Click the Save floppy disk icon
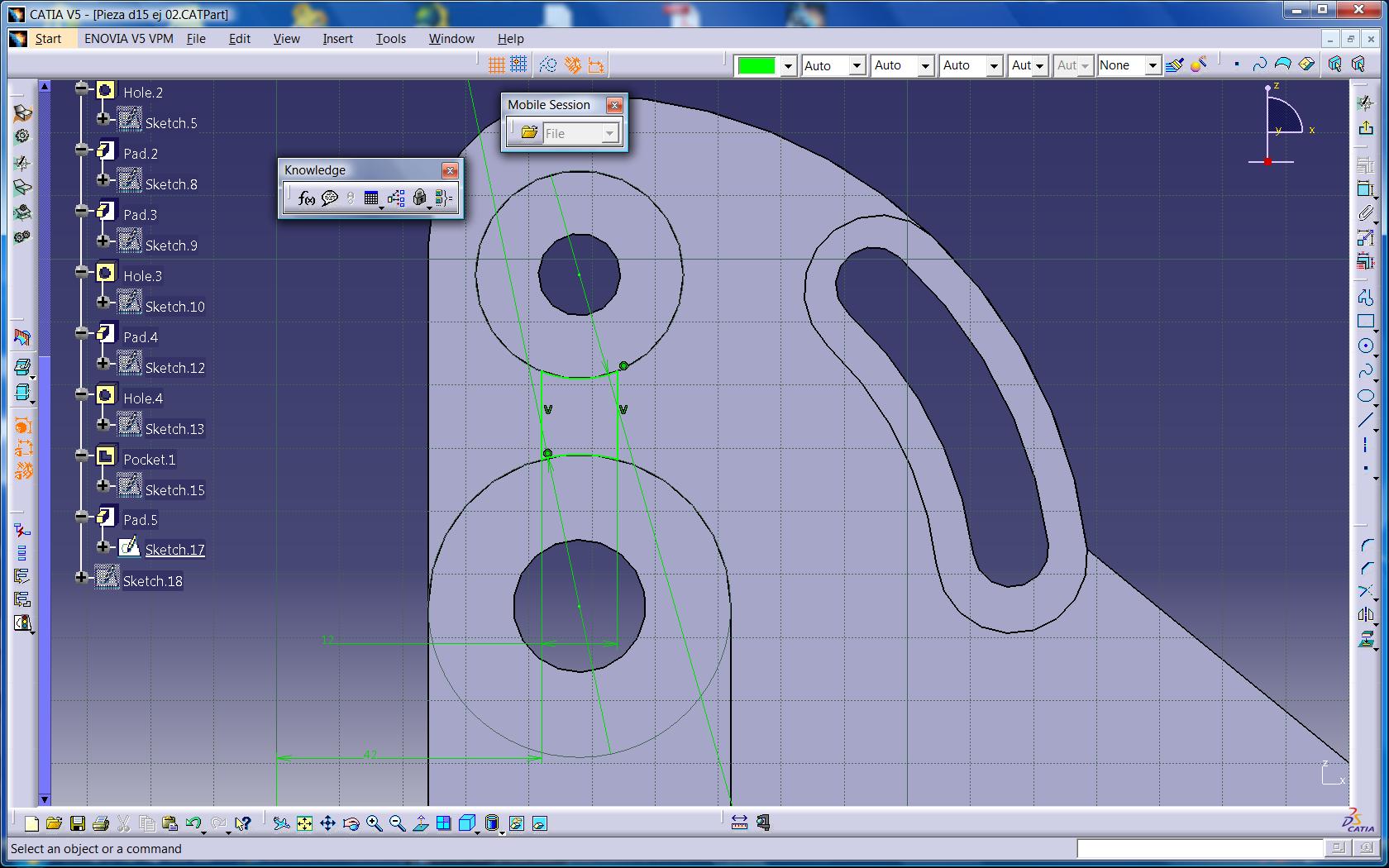This screenshot has width=1389, height=868. click(77, 823)
